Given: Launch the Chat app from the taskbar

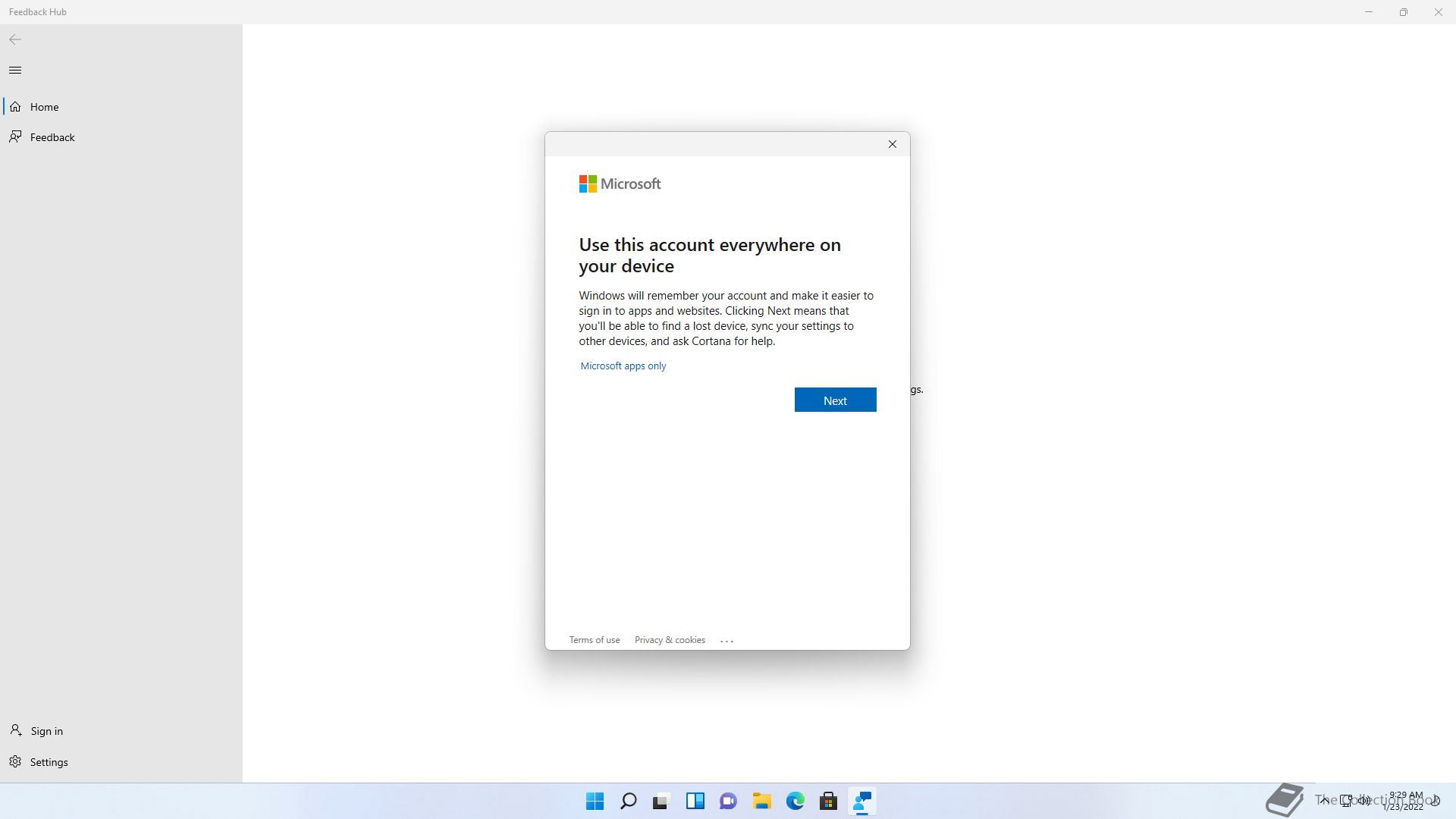Looking at the screenshot, I should (728, 801).
